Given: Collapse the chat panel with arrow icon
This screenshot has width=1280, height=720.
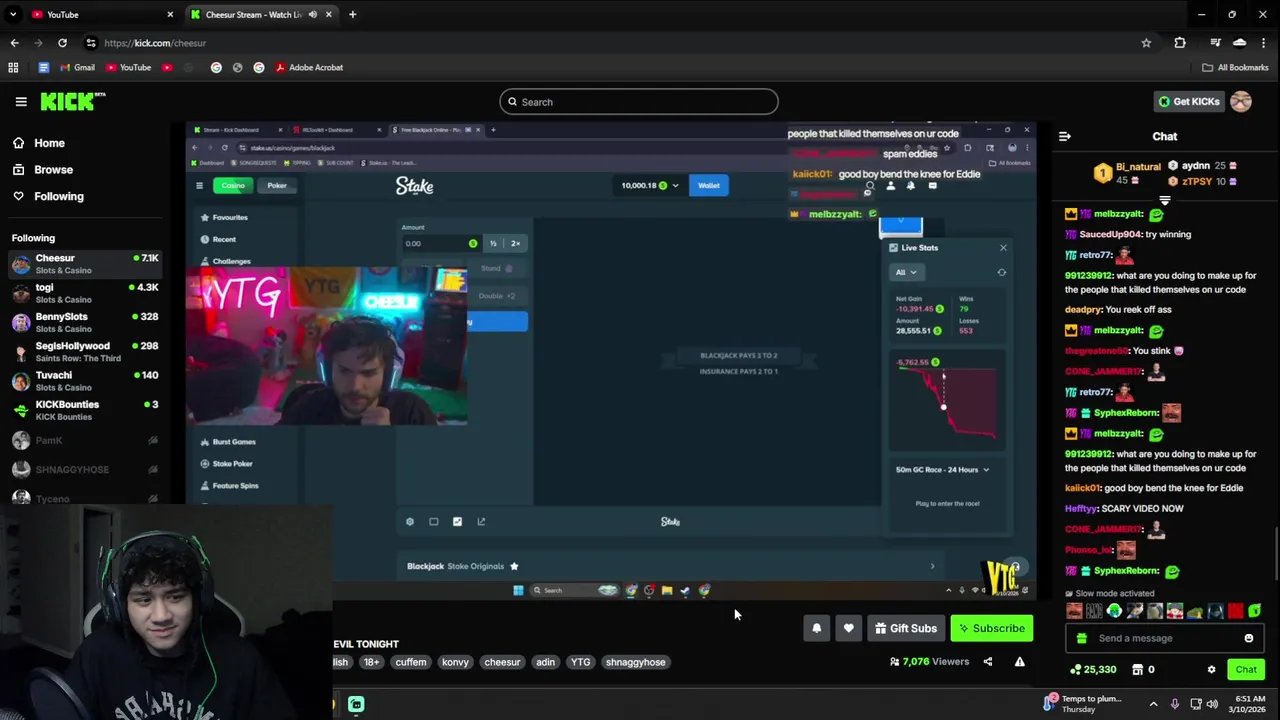Looking at the screenshot, I should [1065, 136].
